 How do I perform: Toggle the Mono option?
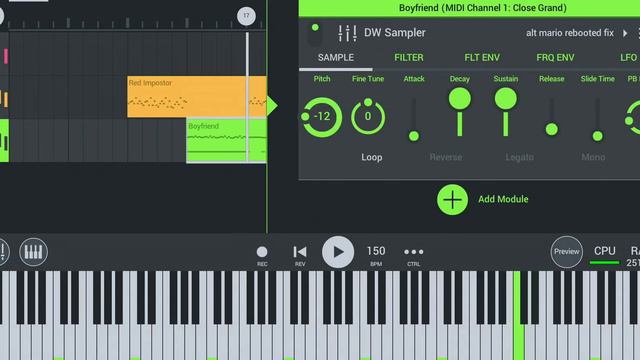click(x=593, y=157)
